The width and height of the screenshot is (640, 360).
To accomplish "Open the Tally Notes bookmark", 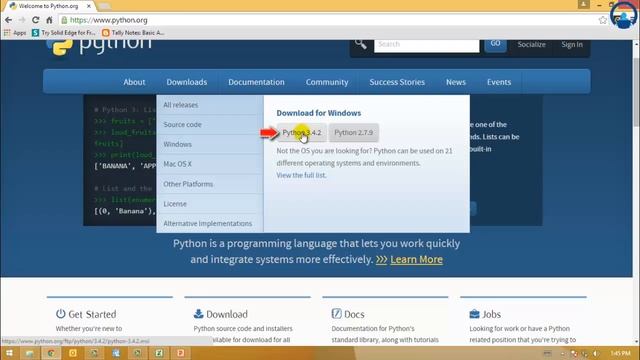I will (133, 33).
